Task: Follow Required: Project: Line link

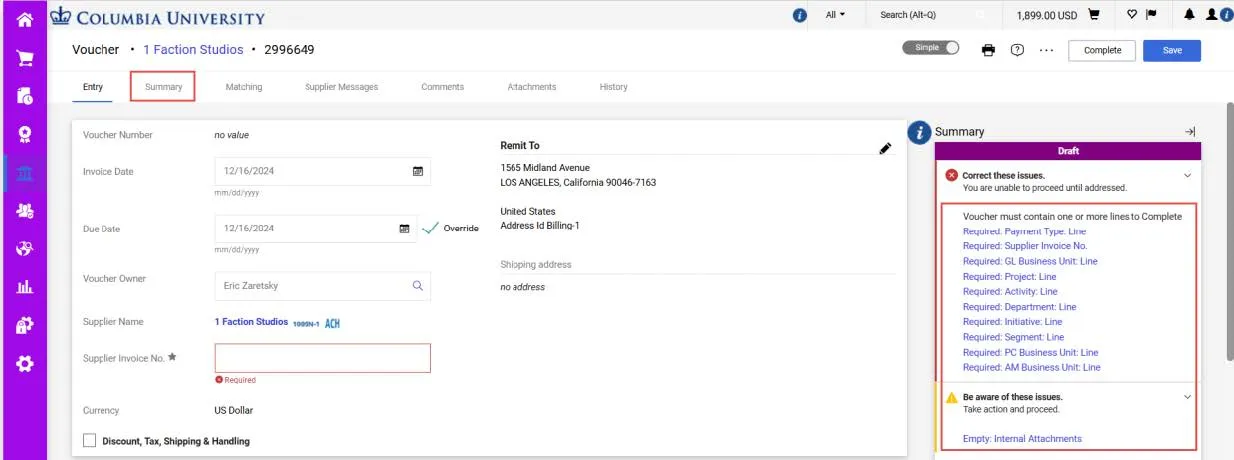Action: (x=1009, y=277)
